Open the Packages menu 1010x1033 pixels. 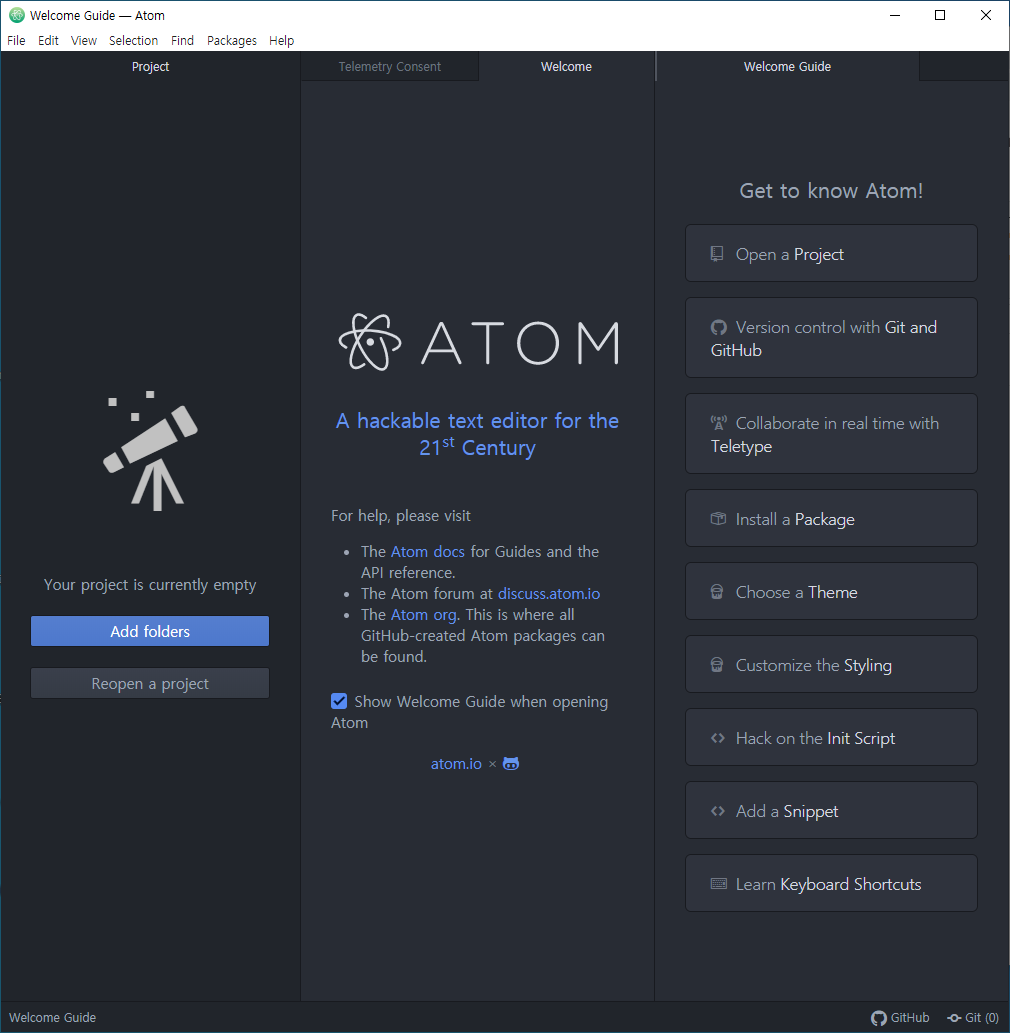tap(232, 41)
